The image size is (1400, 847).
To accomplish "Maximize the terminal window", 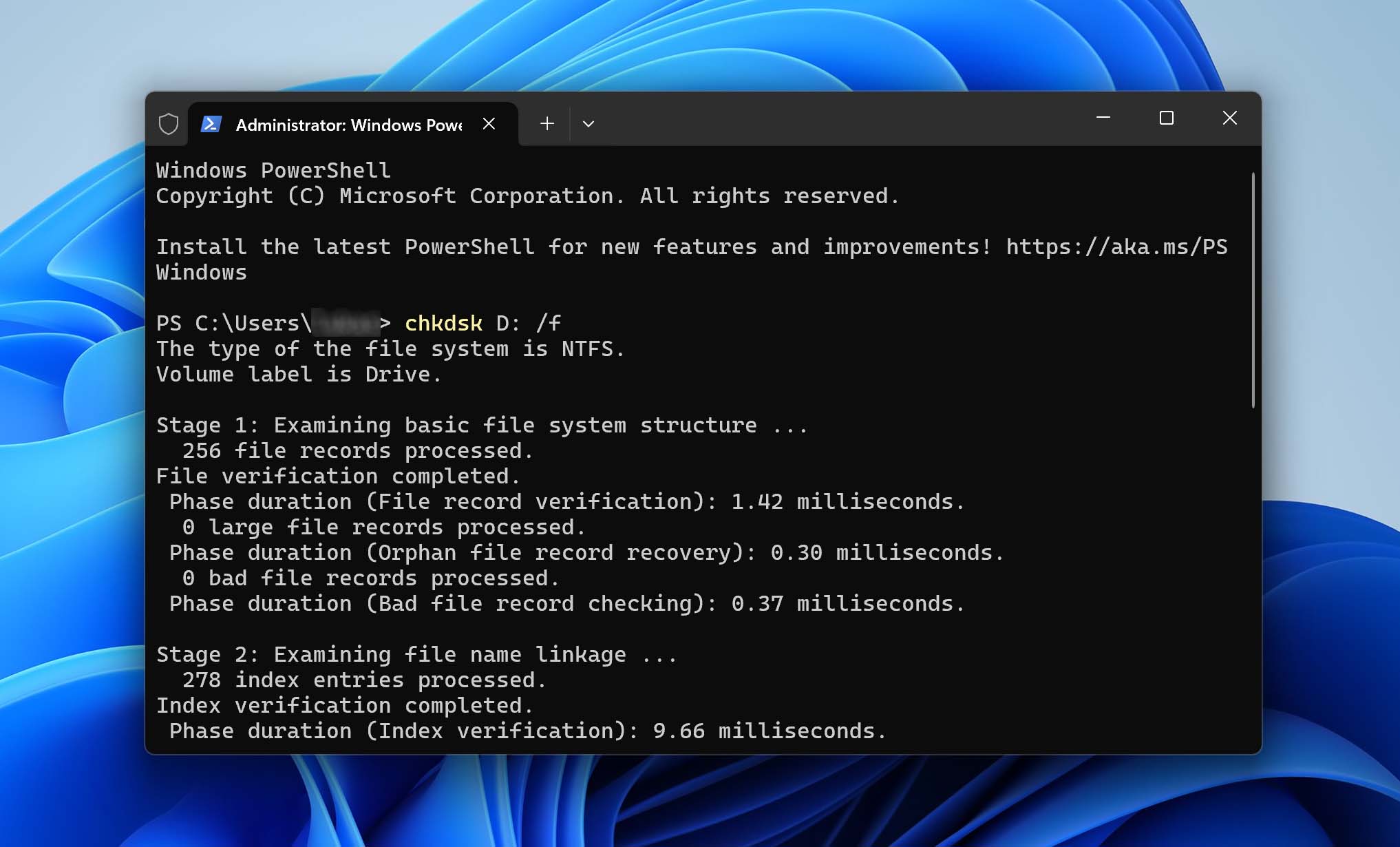I will (1166, 118).
